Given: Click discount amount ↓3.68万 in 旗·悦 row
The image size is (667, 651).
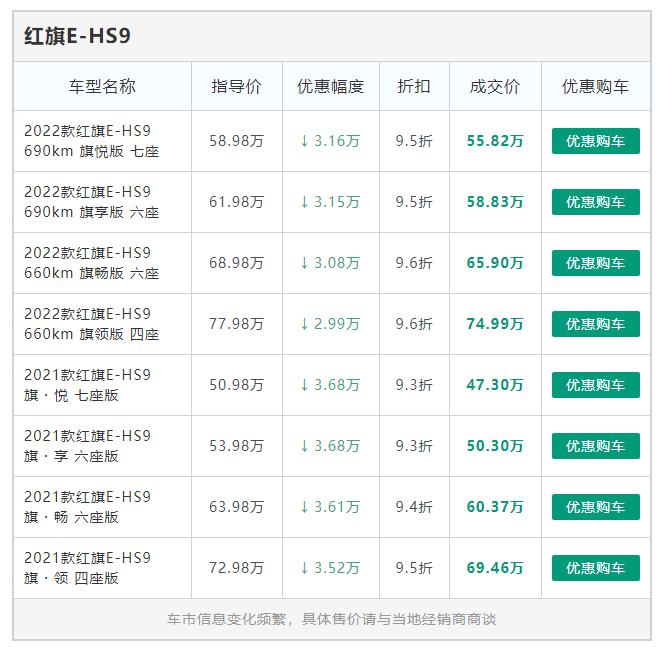Looking at the screenshot, I should tap(331, 385).
